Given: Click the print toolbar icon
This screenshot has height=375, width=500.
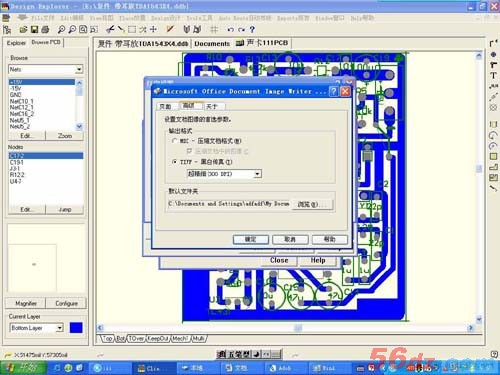Looking at the screenshot, I should pyautogui.click(x=45, y=30).
